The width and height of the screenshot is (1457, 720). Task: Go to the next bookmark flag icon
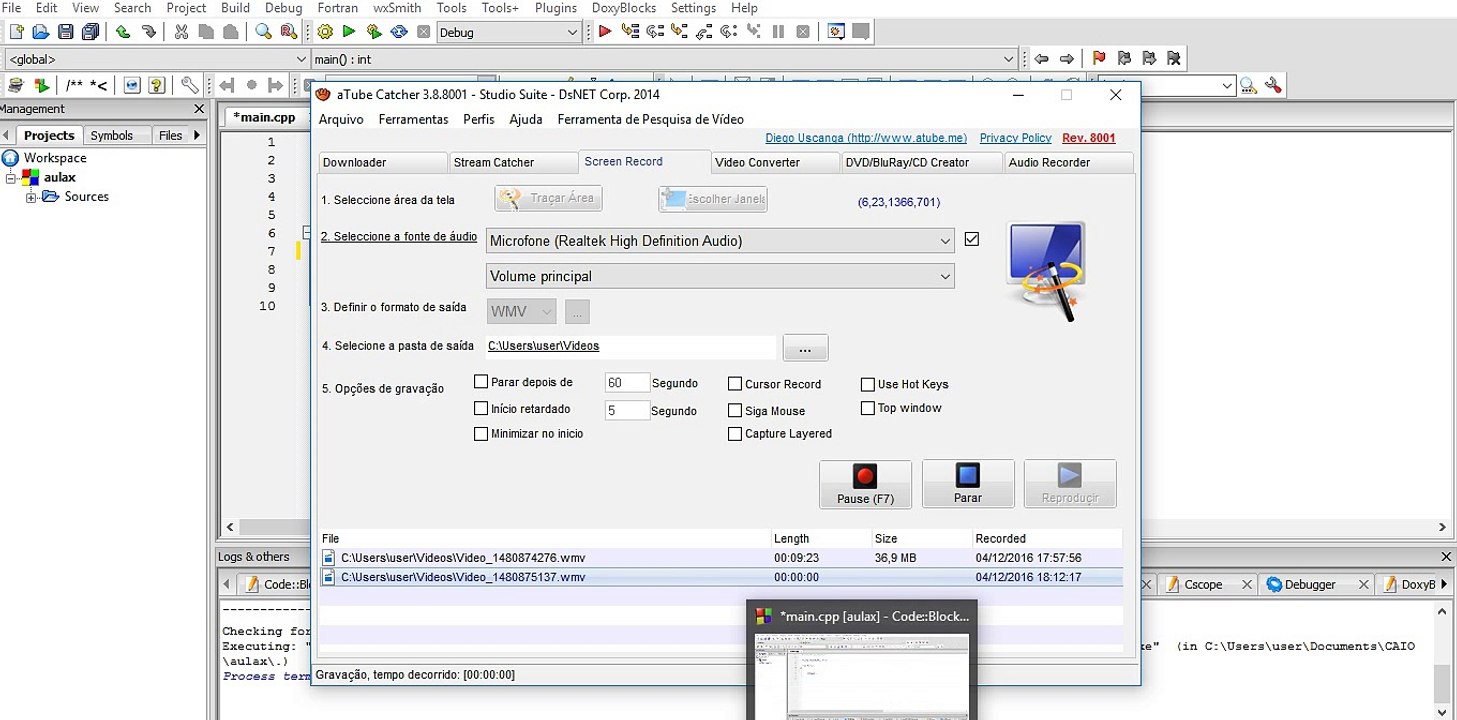(x=1149, y=59)
